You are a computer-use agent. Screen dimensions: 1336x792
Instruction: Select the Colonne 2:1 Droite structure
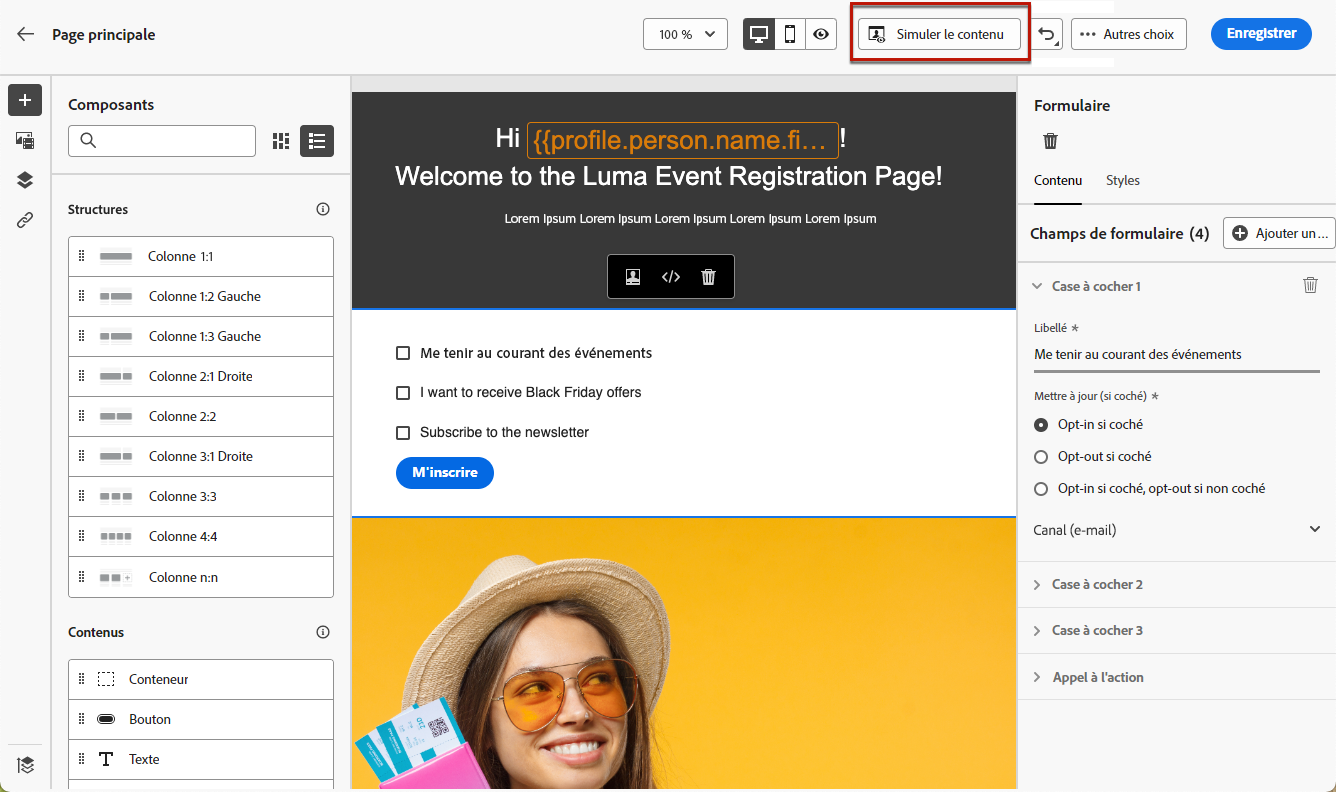(201, 376)
